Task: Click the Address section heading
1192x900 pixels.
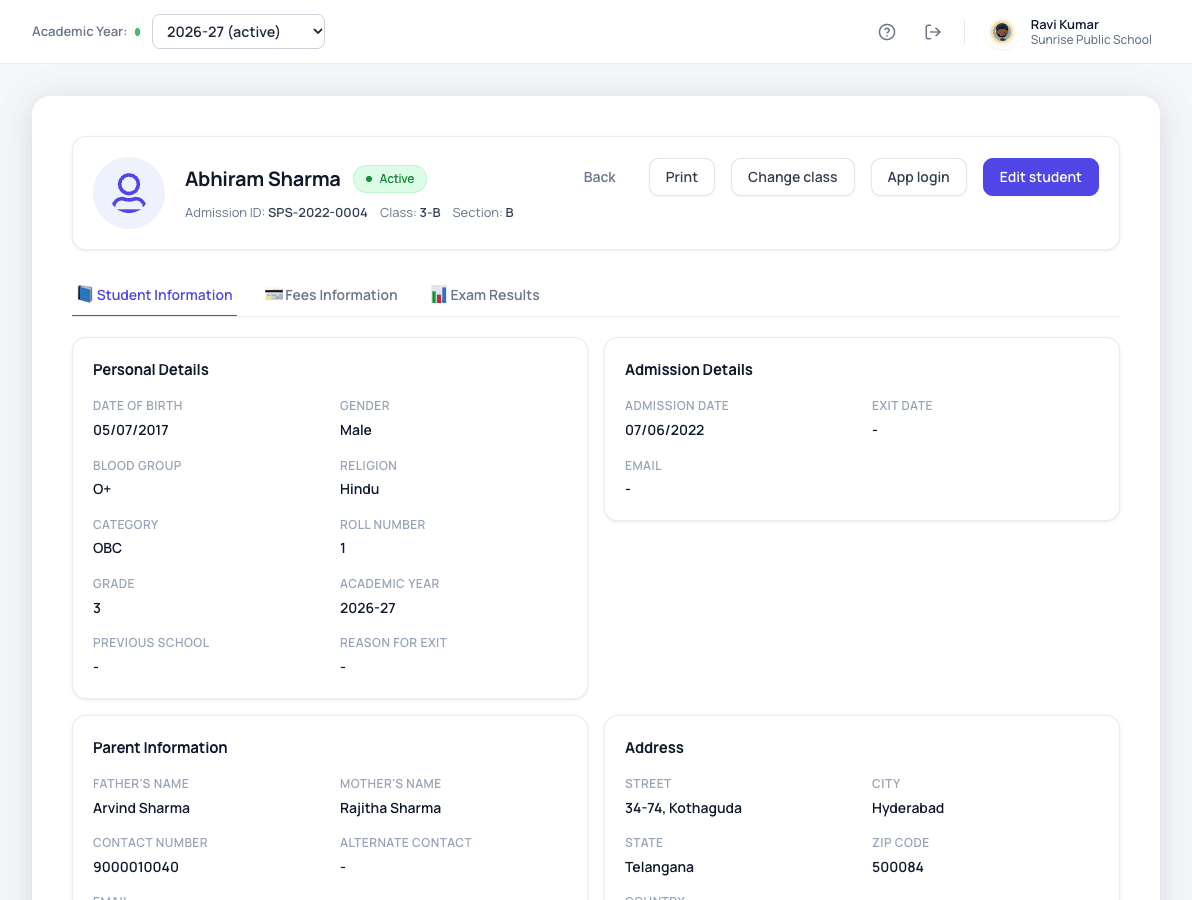Action: [655, 748]
